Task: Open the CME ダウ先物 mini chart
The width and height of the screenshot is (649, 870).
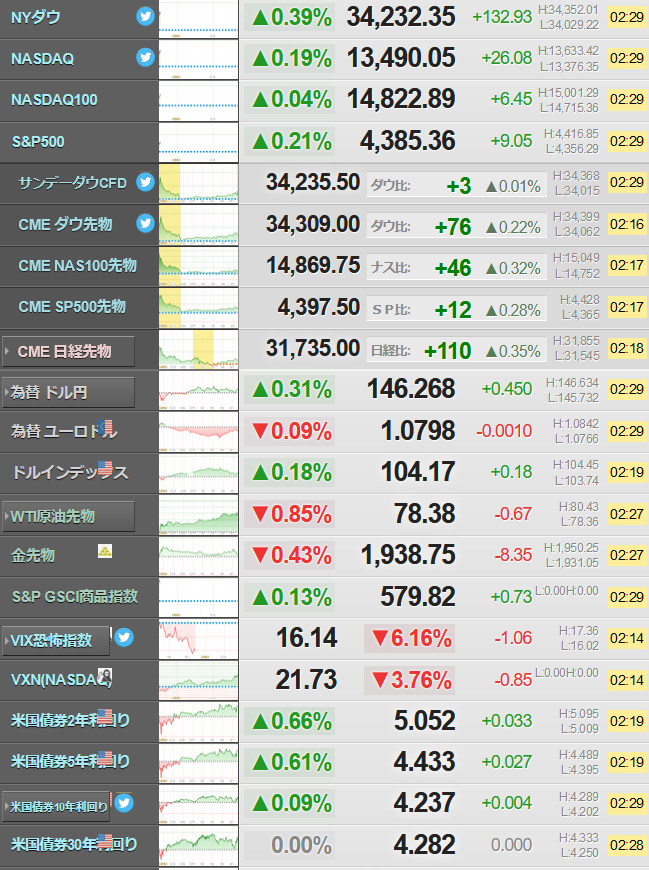Action: click(199, 225)
